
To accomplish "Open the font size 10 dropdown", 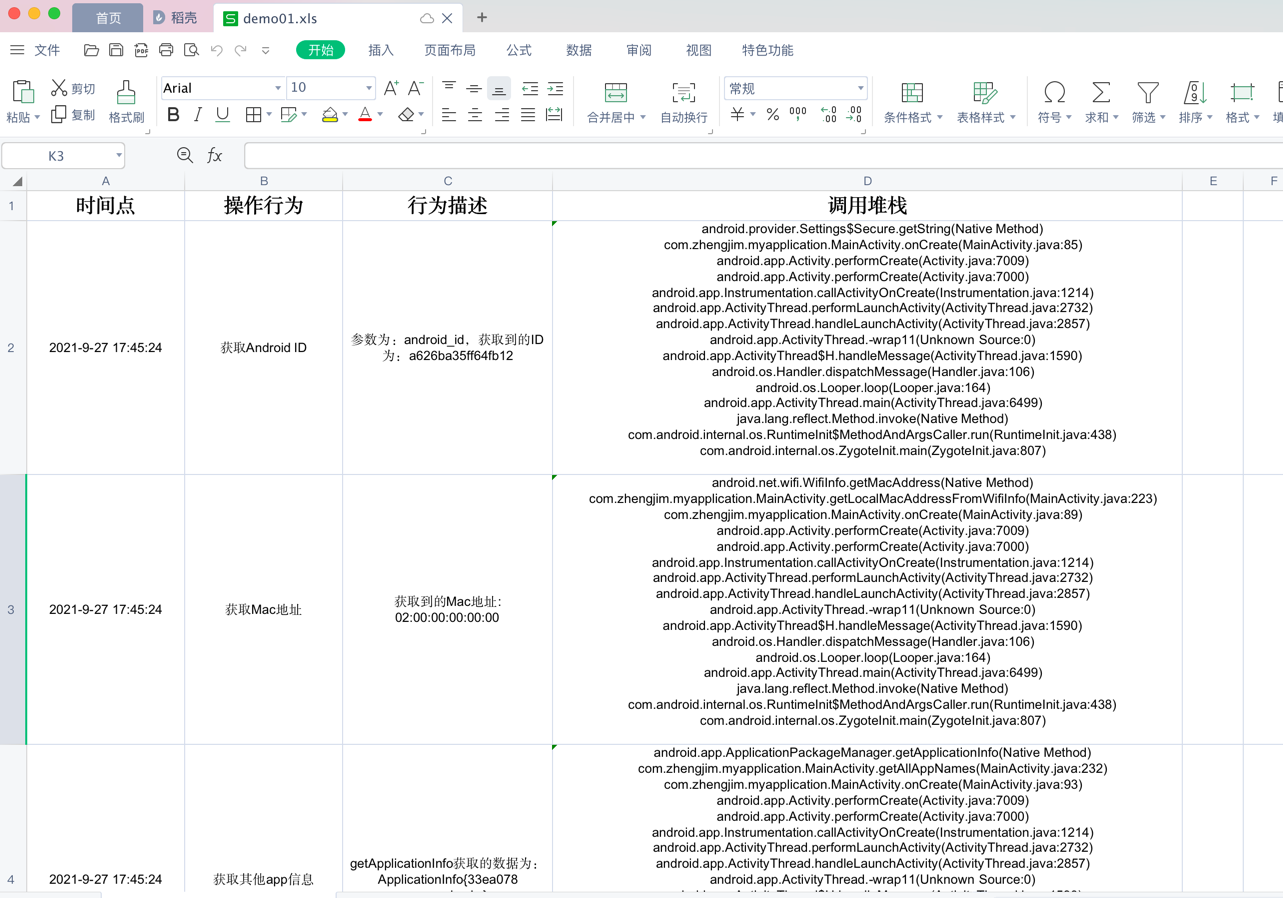I will tap(369, 88).
